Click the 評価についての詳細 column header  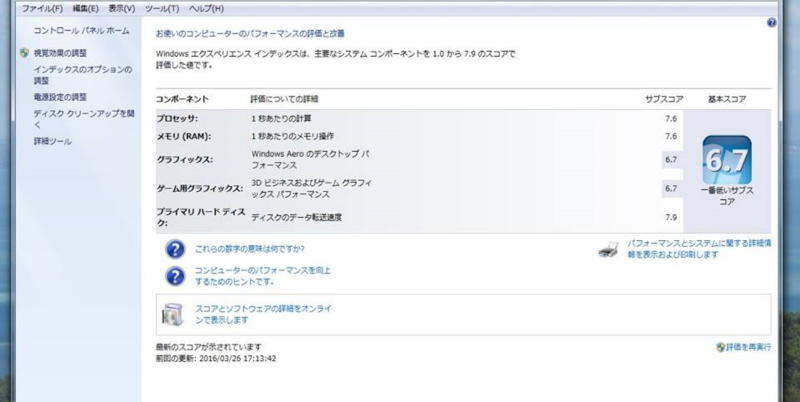[284, 99]
